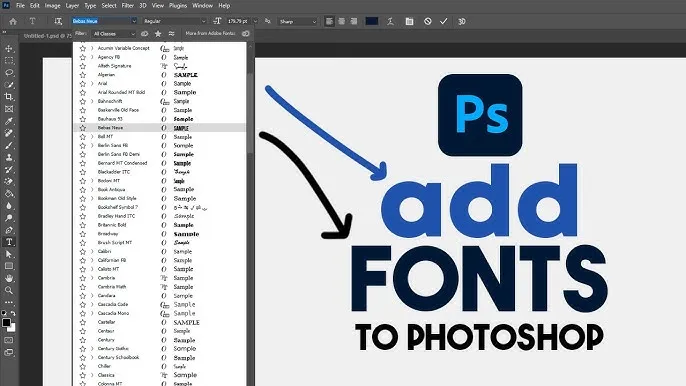Select the Rectangular Marquee tool
The height and width of the screenshot is (386, 686).
[9, 61]
